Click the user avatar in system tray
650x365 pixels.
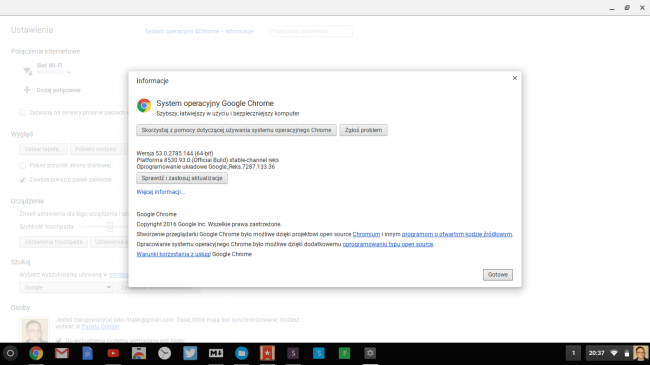tap(640, 353)
